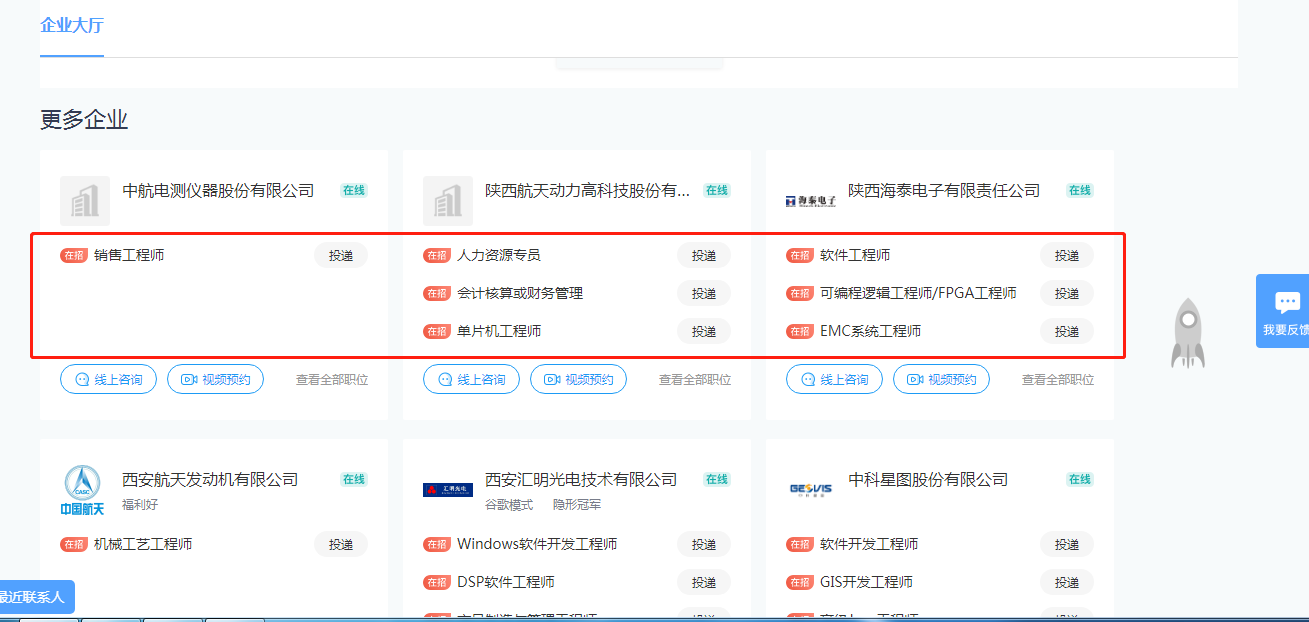Image resolution: width=1309 pixels, height=622 pixels.
Task: Click 西安航天发动机 中国航天 logo
Action: 82,490
